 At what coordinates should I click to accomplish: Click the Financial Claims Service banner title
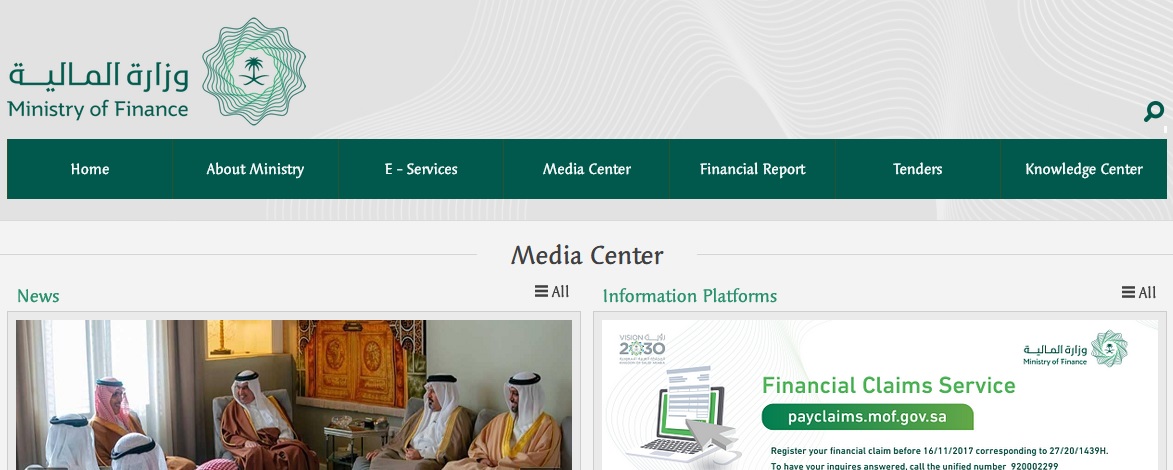[889, 386]
